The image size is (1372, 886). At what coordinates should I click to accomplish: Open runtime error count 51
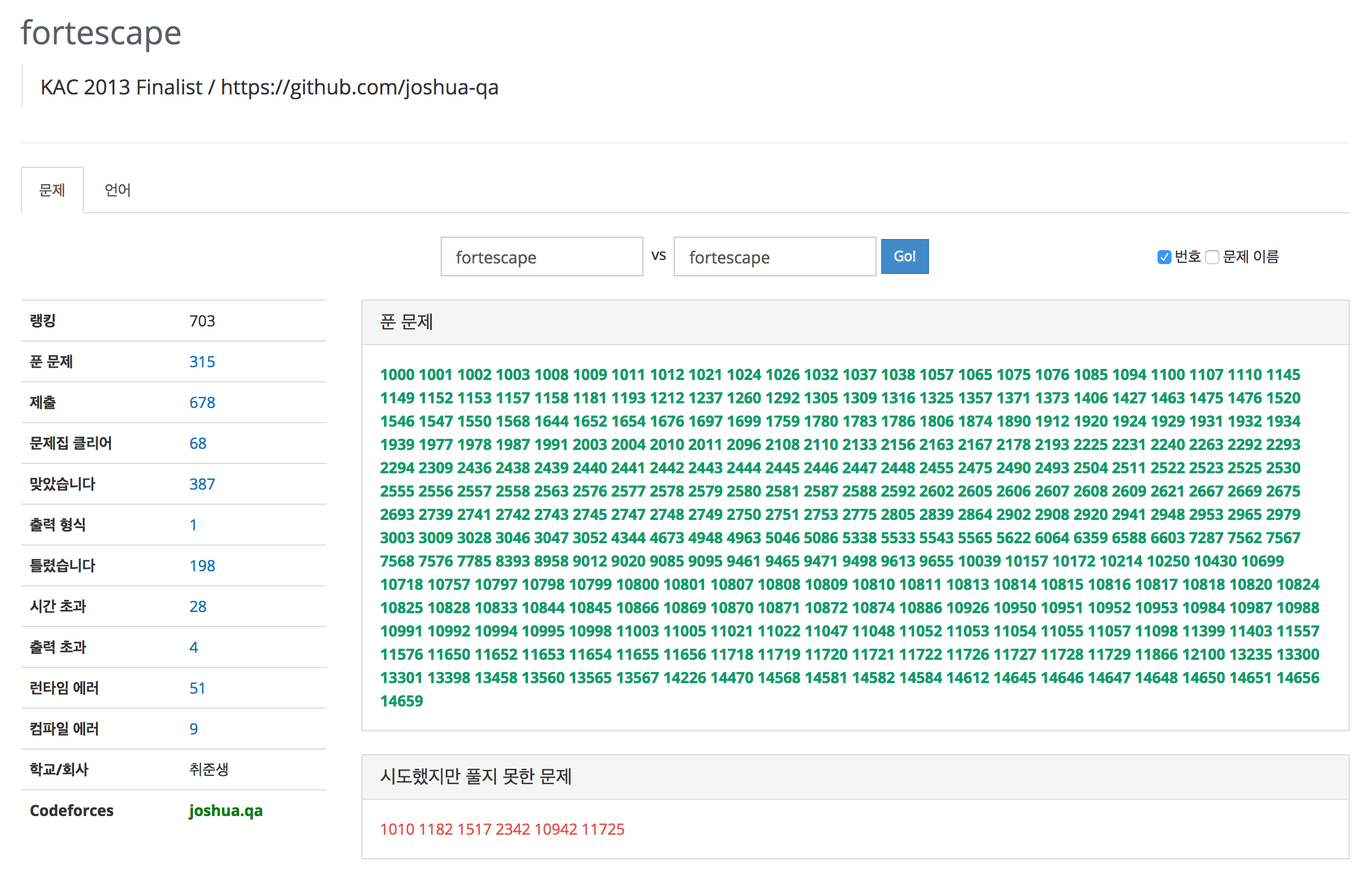[x=197, y=688]
